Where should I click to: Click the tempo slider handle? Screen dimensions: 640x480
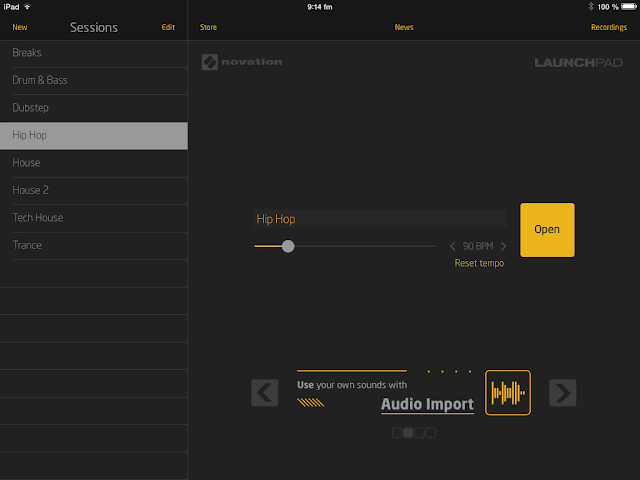pyautogui.click(x=288, y=246)
